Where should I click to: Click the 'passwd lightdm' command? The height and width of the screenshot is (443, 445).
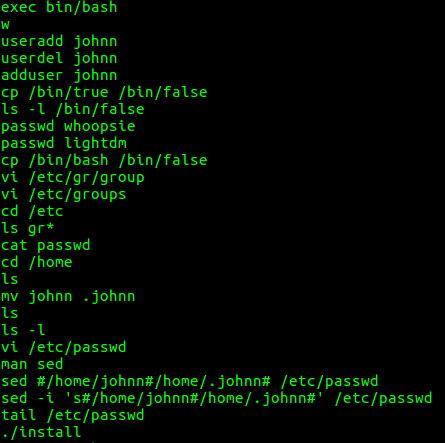[64, 143]
